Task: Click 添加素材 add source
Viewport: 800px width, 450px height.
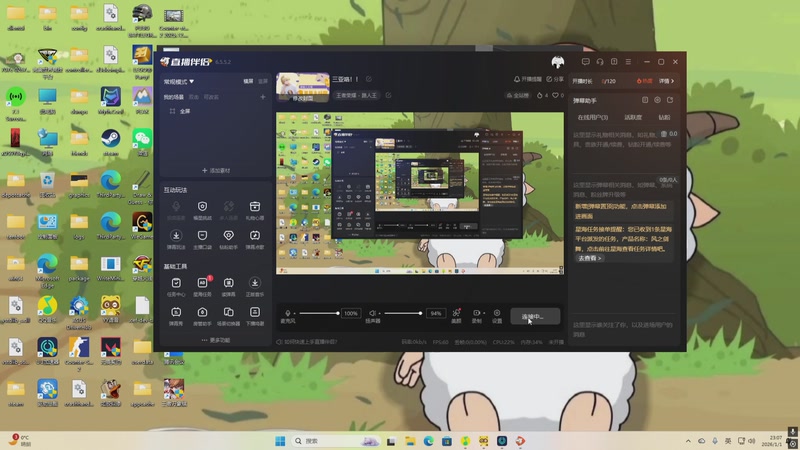Action: tap(216, 170)
